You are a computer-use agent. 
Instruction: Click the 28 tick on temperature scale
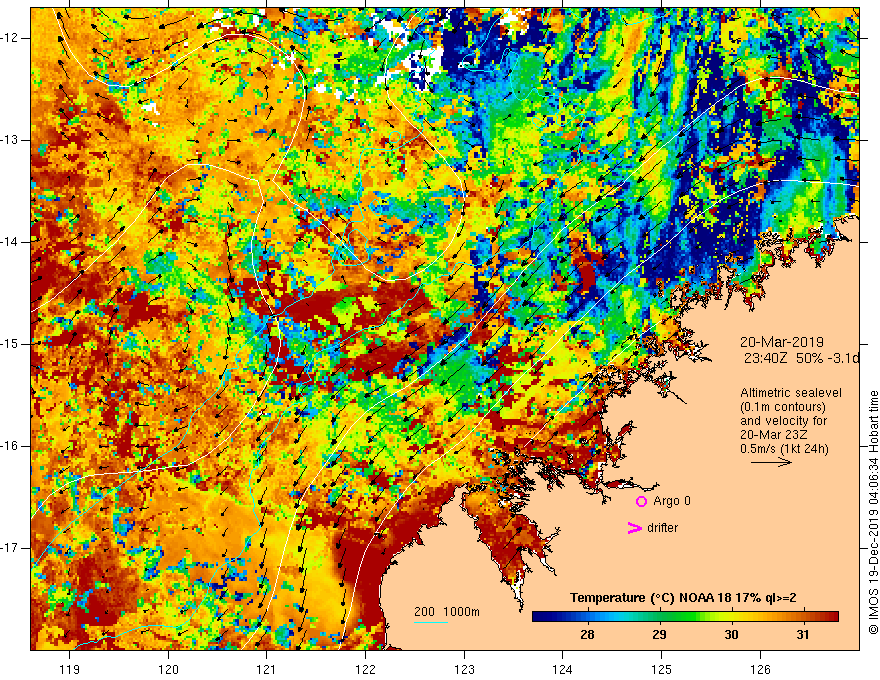(x=587, y=635)
